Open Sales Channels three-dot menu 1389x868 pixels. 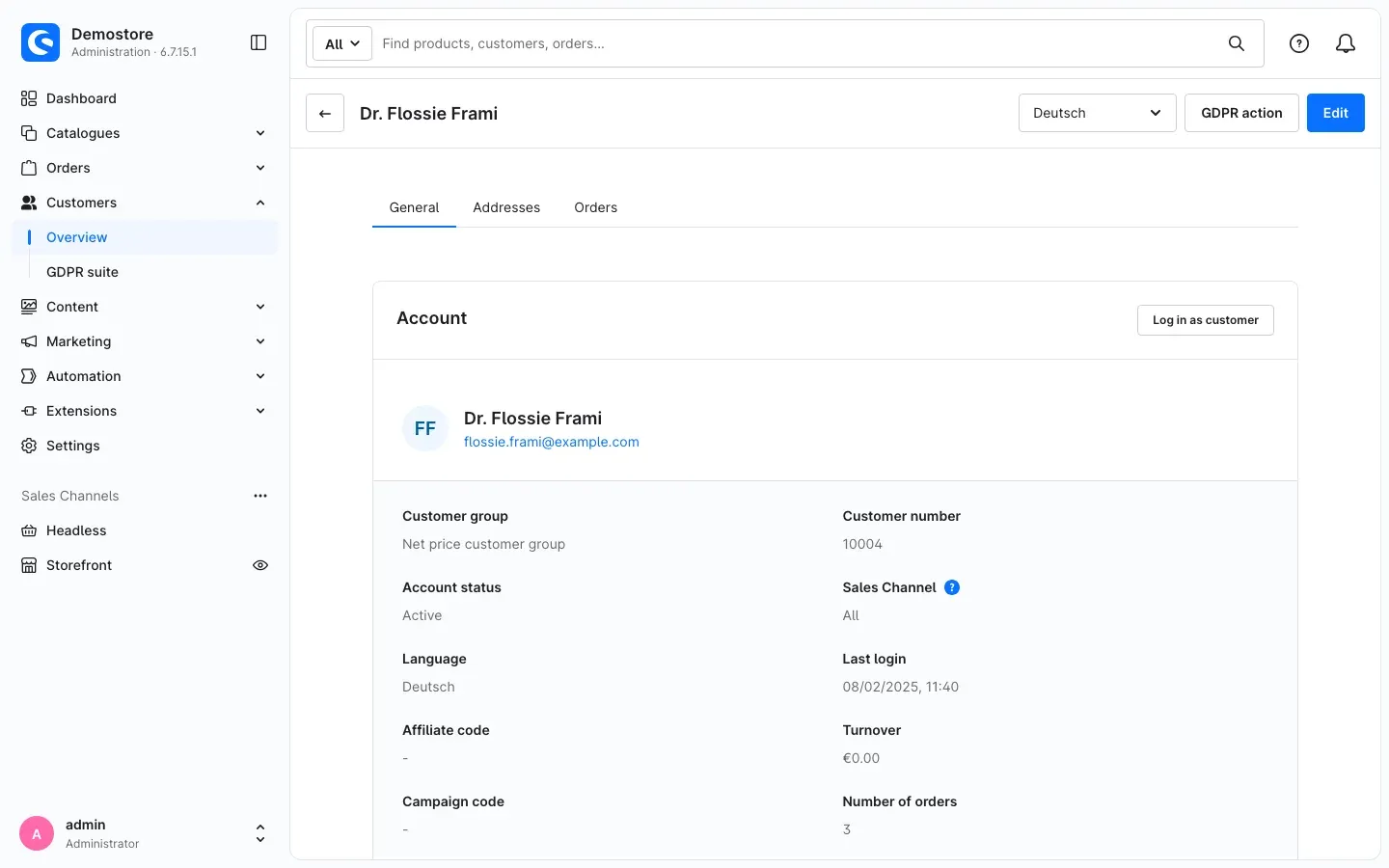260,496
